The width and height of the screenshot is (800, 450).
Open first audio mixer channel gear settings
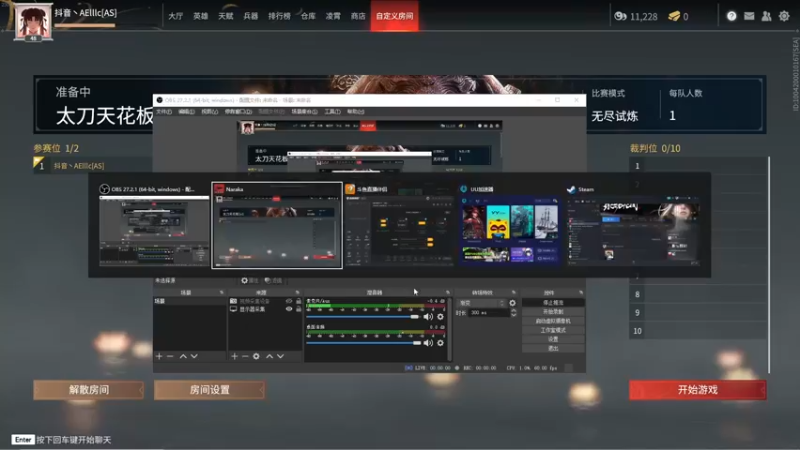(440, 317)
